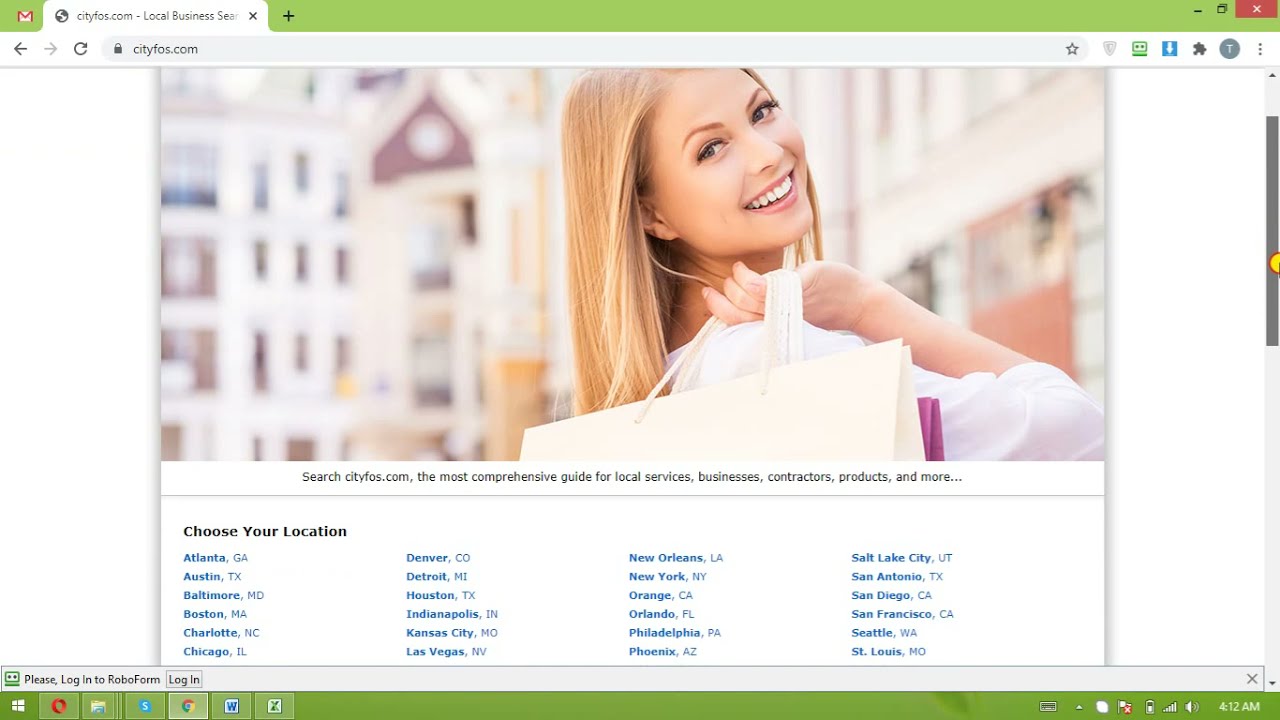Screen dimensions: 1280x720
Task: Select the Houston location link
Action: [x=441, y=595]
